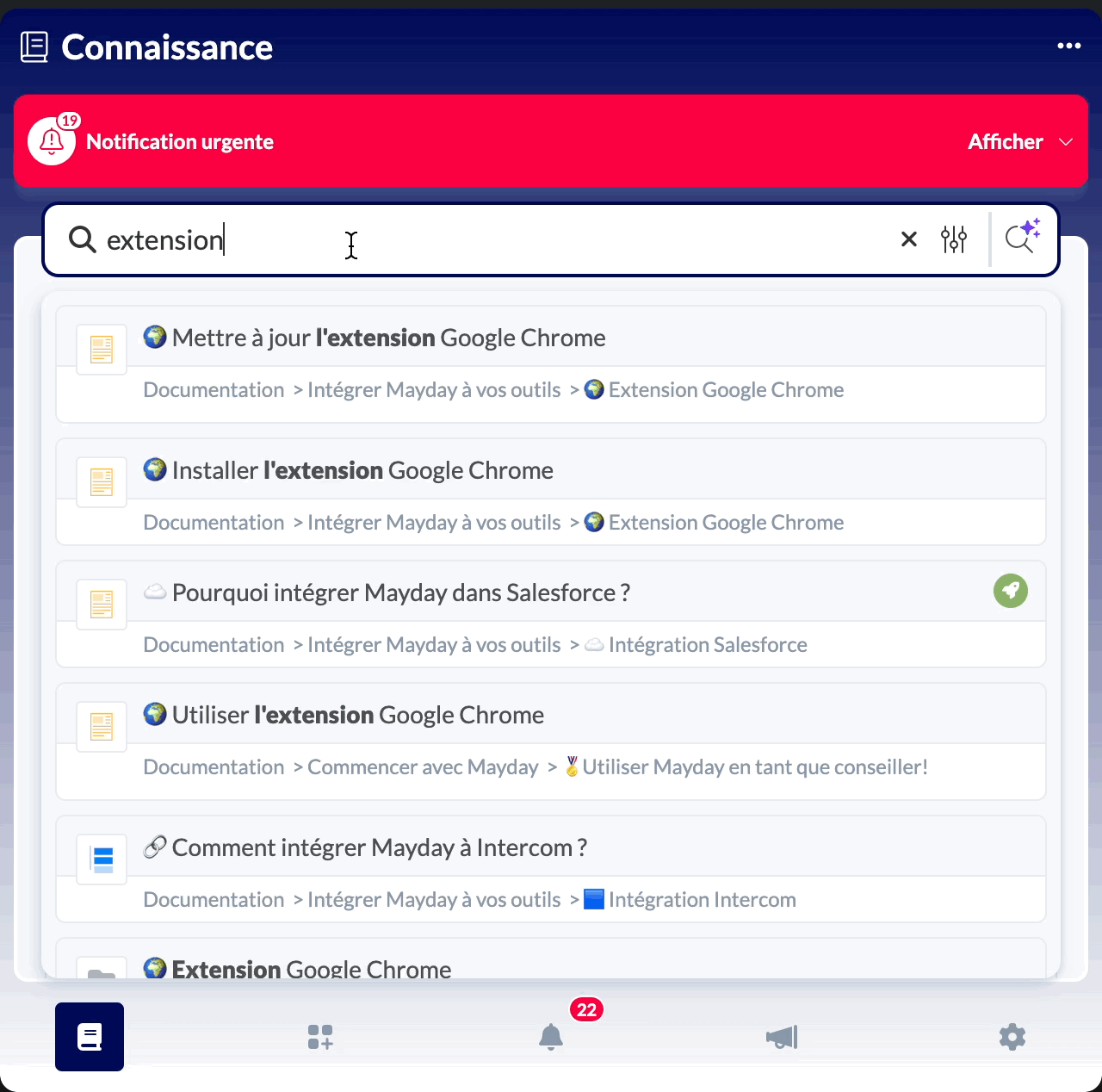The width and height of the screenshot is (1102, 1092).
Task: Open 'Mettre à jour l'extension Google Chrome' result
Action: pyautogui.click(x=388, y=338)
